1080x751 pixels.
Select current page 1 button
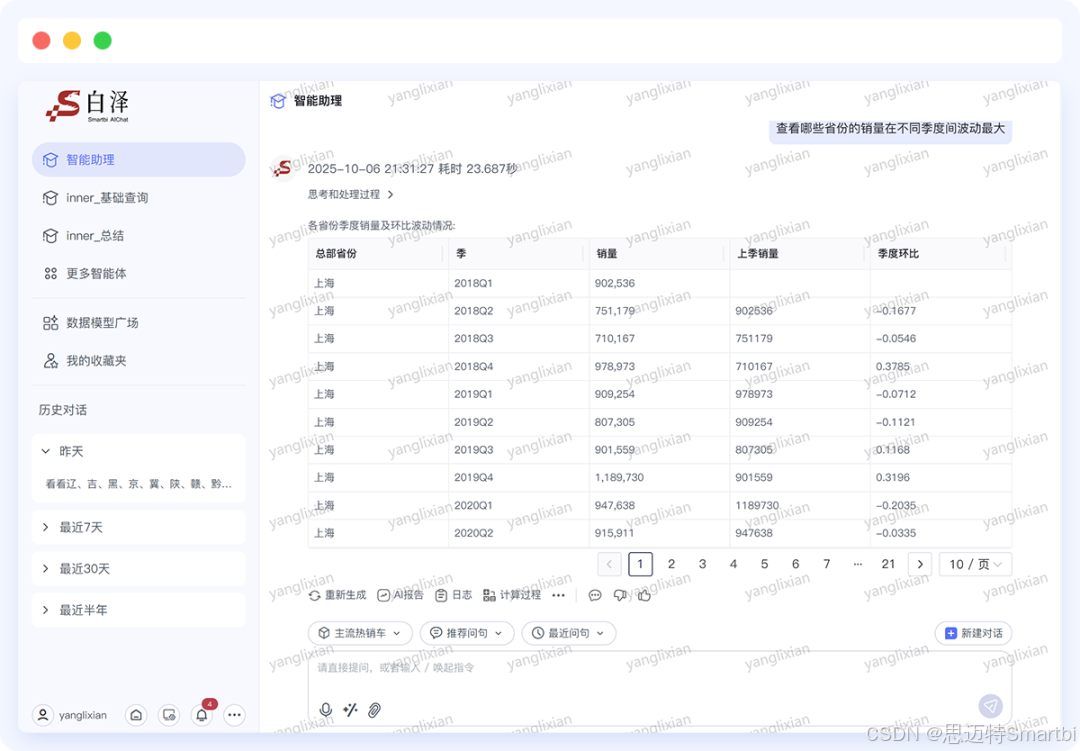click(641, 564)
